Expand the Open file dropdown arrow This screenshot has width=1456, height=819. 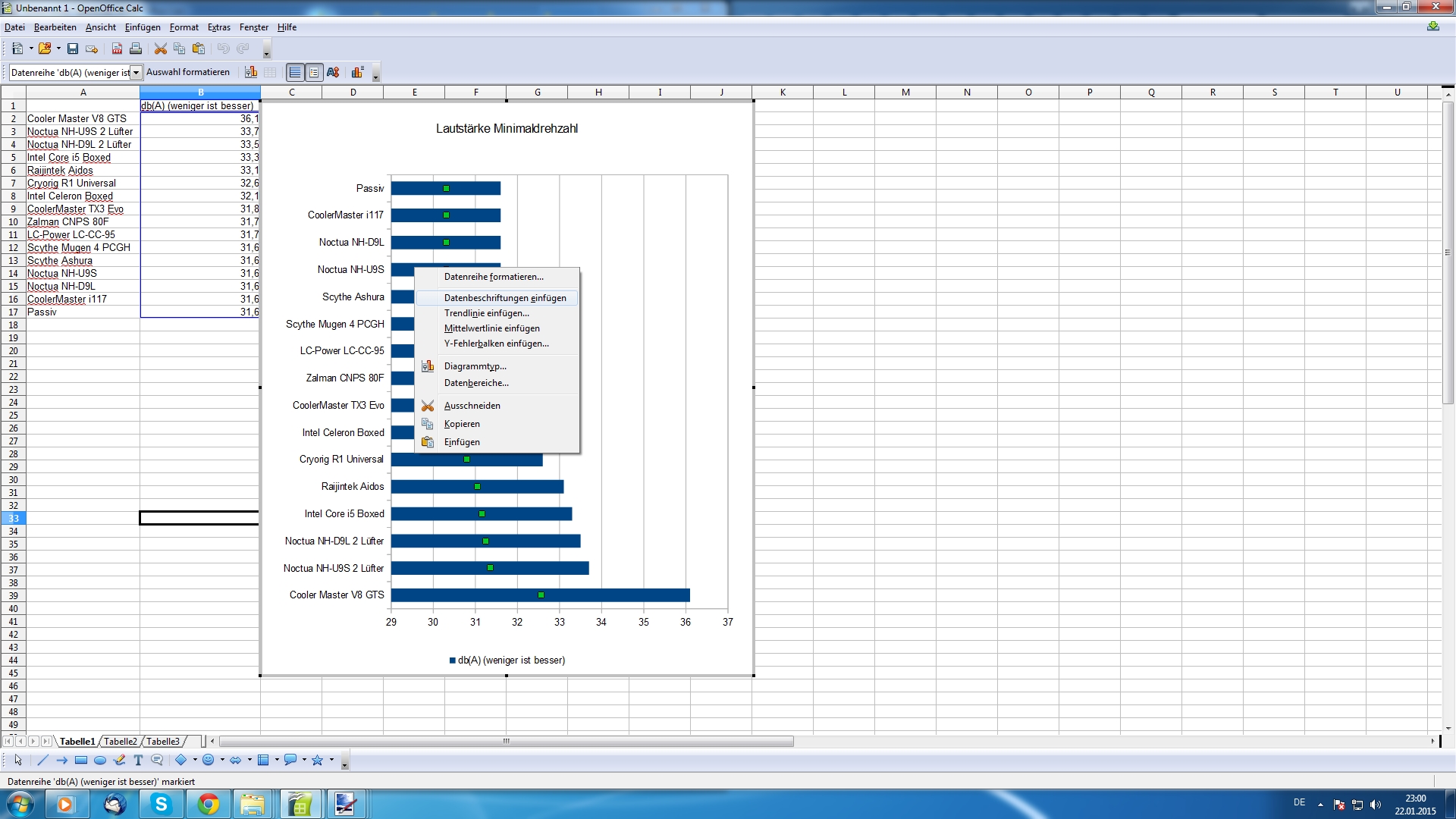pos(58,49)
